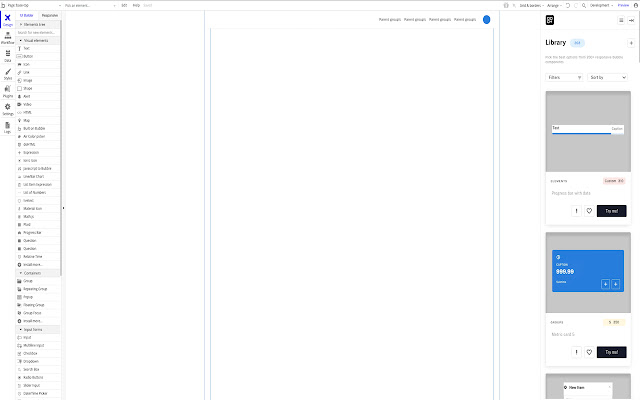Open the Workflow section
The width and height of the screenshot is (640, 400).
7,38
